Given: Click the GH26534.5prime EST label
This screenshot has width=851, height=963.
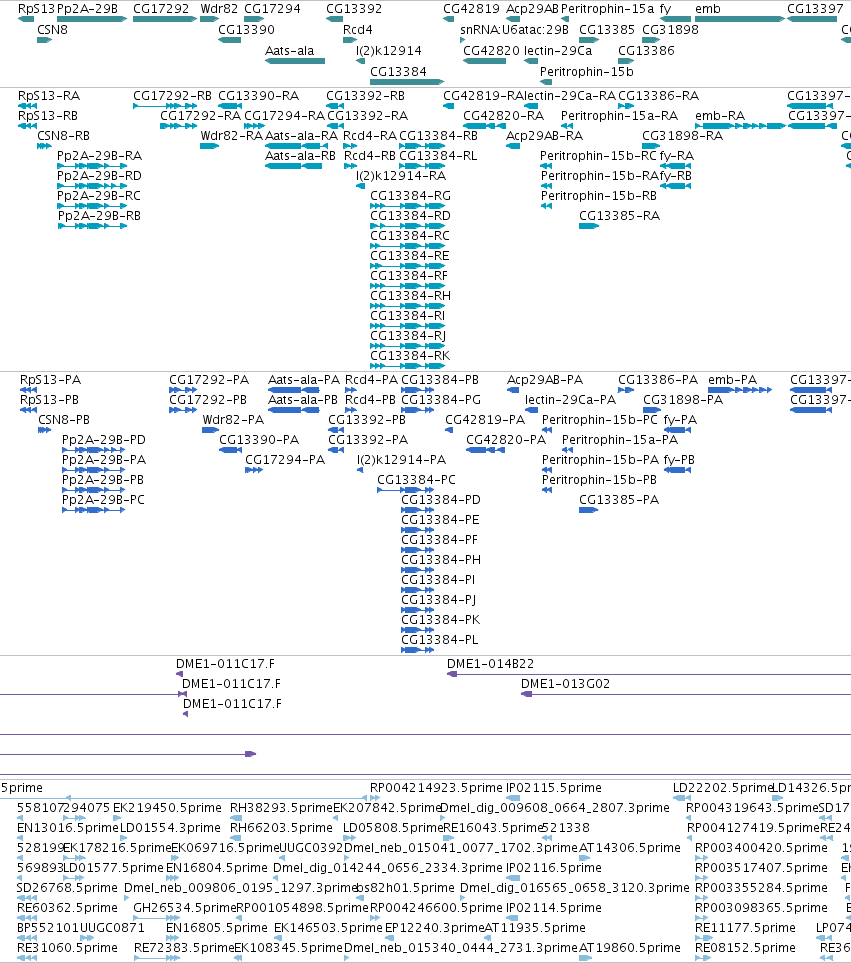Looking at the screenshot, I should 185,908.
